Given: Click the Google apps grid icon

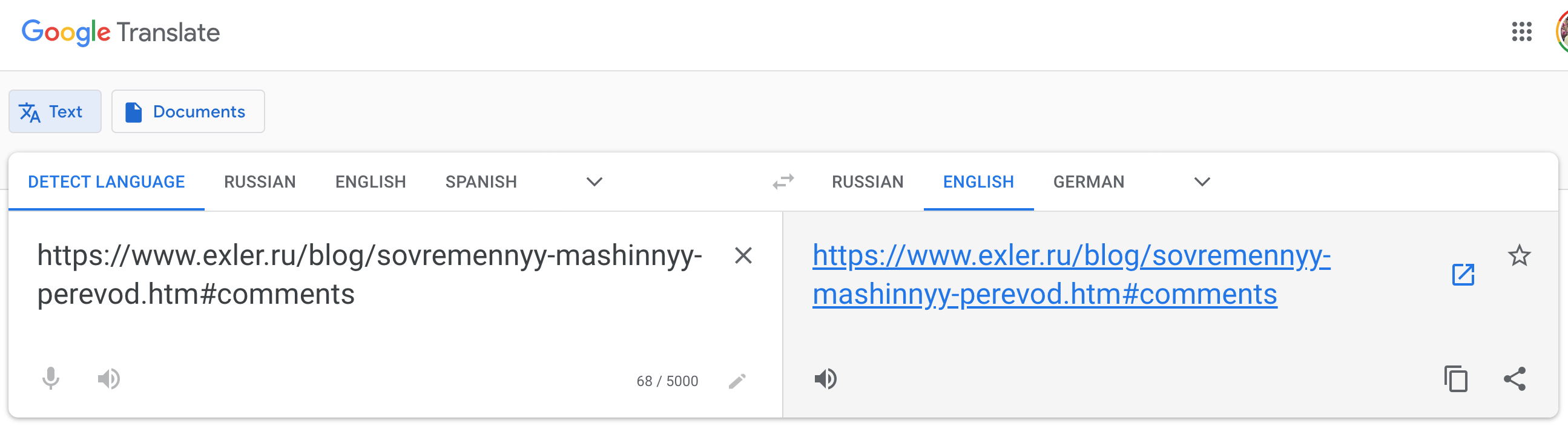Looking at the screenshot, I should click(1521, 31).
